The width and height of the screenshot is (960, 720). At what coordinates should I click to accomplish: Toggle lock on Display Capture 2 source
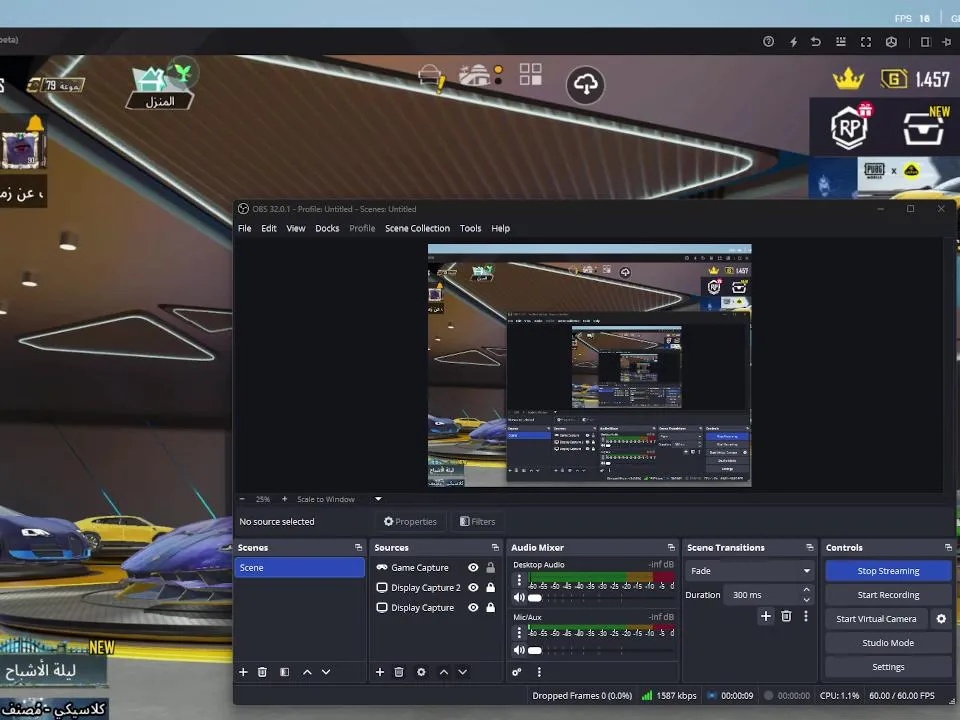490,588
